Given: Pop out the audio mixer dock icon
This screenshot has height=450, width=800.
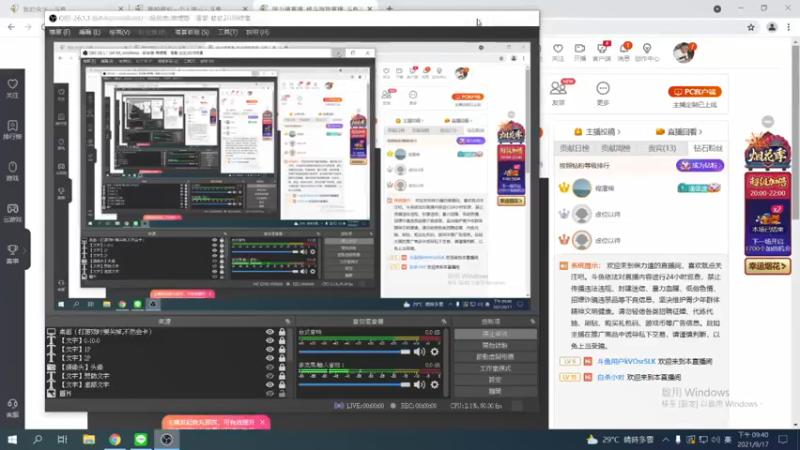Looking at the screenshot, I should click(444, 321).
